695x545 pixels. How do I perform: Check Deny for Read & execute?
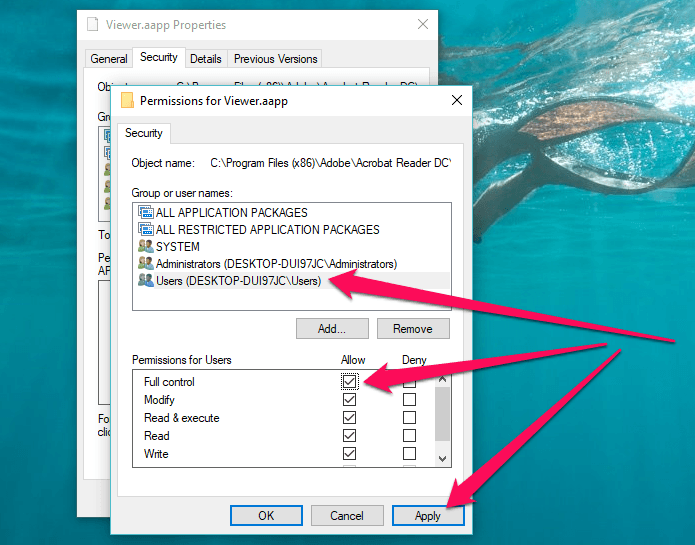click(x=409, y=417)
